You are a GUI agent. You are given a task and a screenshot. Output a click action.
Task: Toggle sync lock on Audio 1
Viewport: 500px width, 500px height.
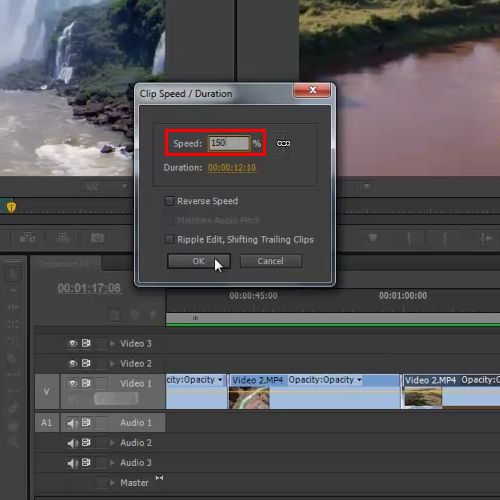86,422
